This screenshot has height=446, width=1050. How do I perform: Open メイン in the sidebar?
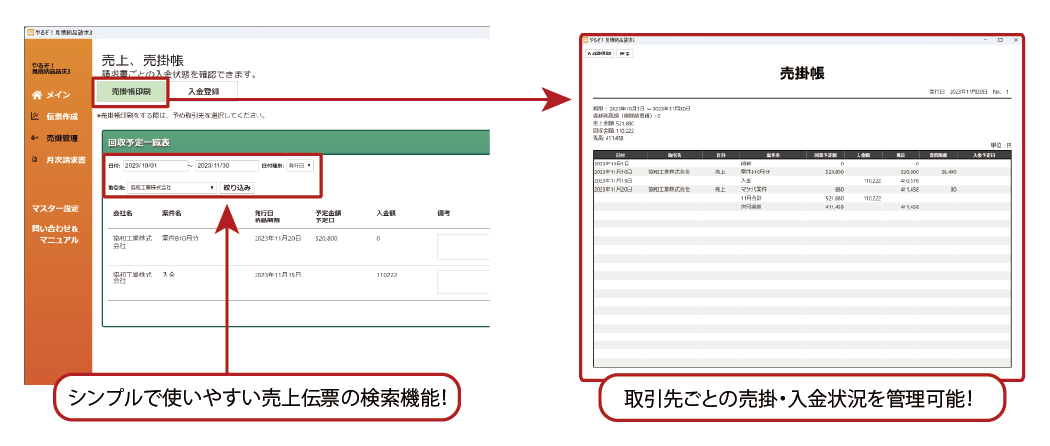[x=58, y=95]
